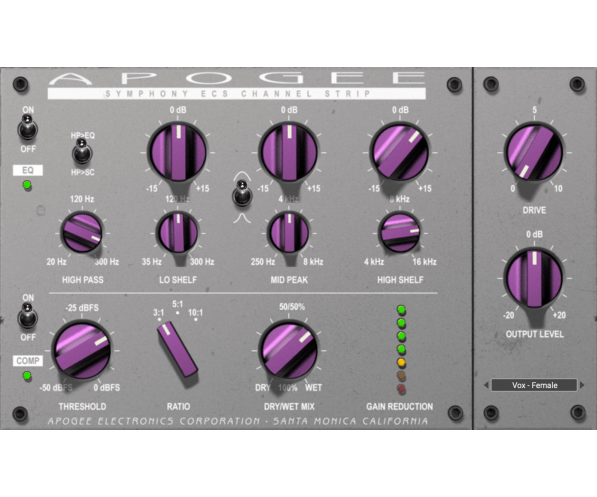Click the compressor Threshold knob
597x497 pixels.
[82, 350]
